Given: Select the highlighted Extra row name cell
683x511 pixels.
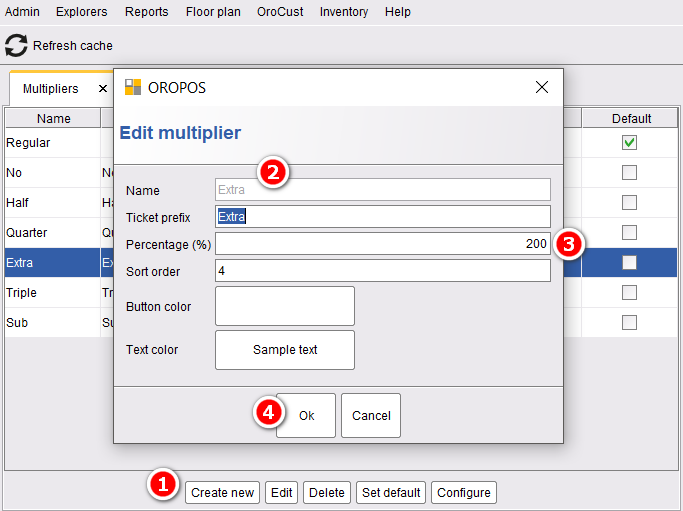Looking at the screenshot, I should (x=53, y=263).
